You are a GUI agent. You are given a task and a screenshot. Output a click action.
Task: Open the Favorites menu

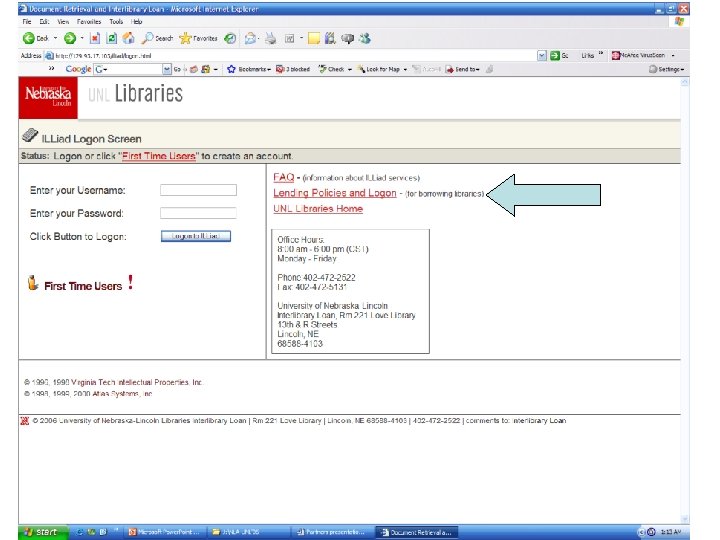[x=89, y=22]
